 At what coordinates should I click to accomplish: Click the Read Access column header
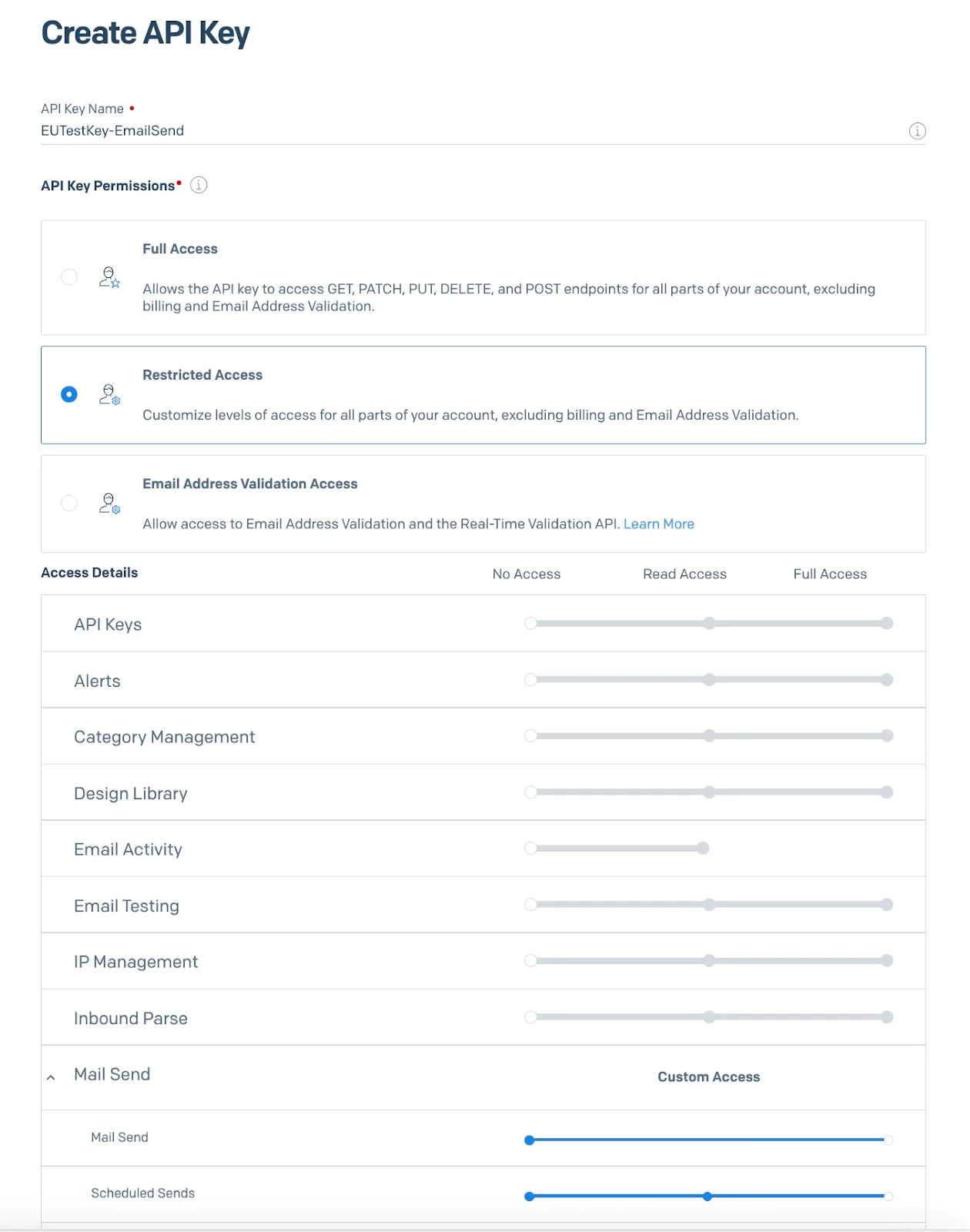684,574
